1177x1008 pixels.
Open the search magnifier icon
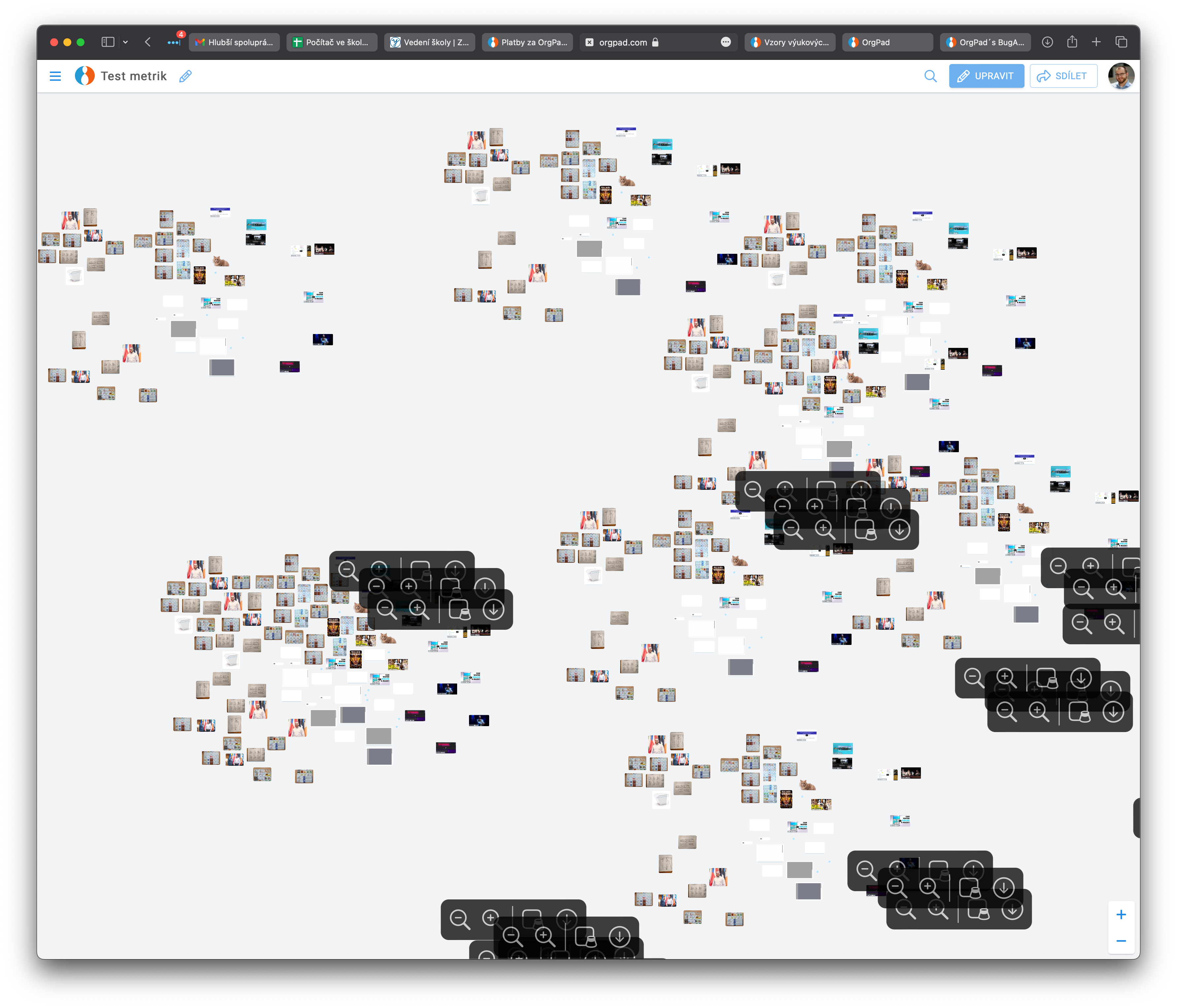pos(930,76)
